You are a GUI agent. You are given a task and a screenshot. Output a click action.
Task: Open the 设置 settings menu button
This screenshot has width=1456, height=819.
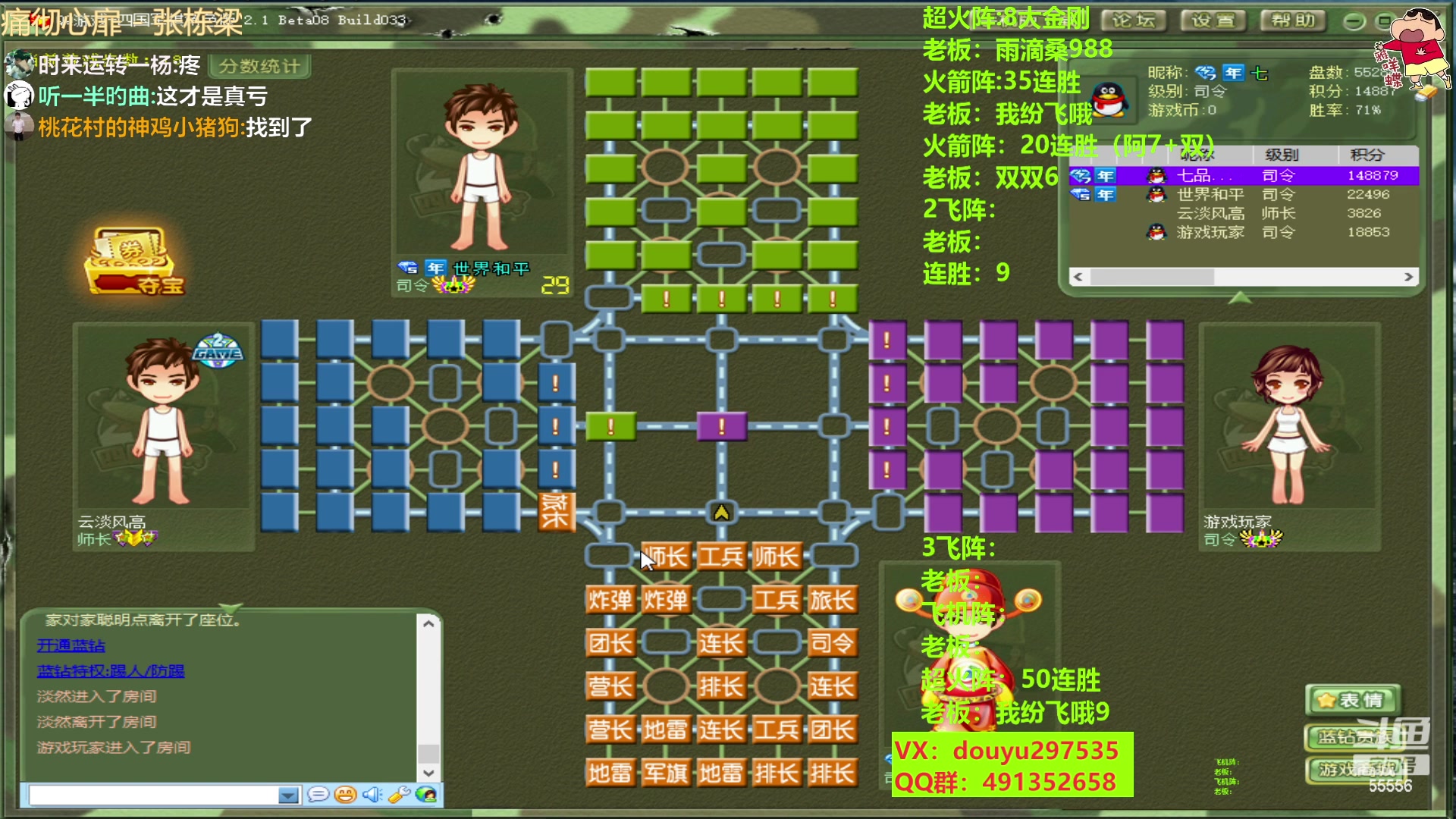pos(1213,20)
